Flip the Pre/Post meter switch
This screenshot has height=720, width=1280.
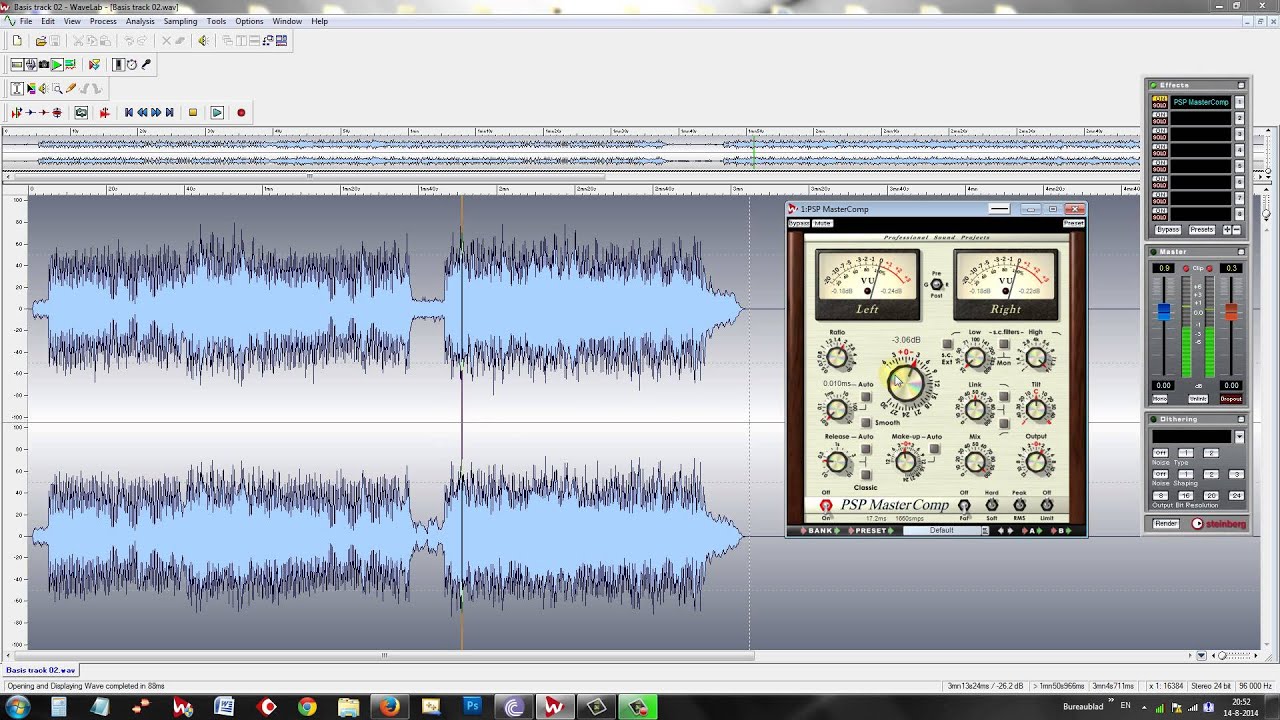coord(937,284)
